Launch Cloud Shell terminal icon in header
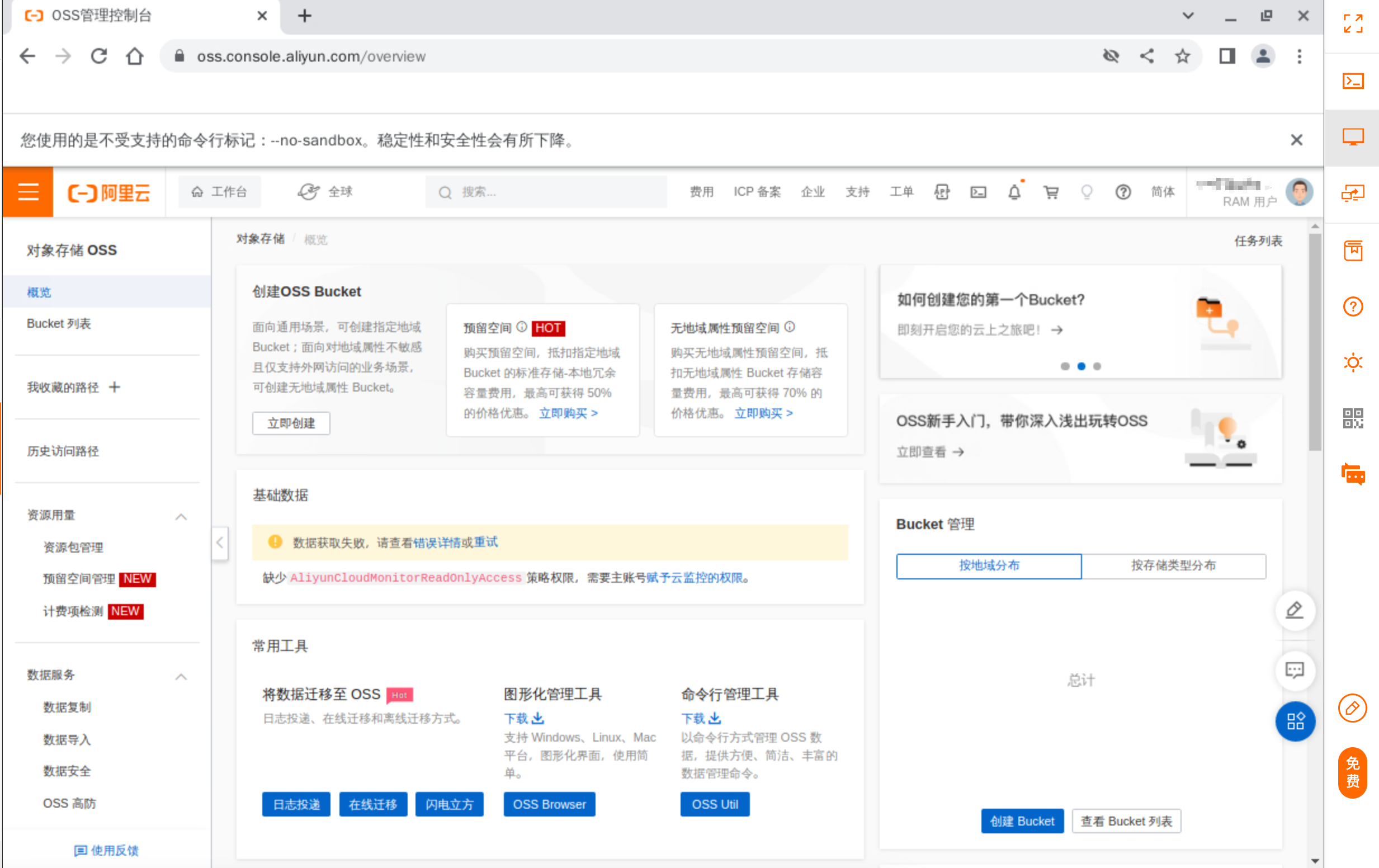The image size is (1379, 868). pos(978,192)
